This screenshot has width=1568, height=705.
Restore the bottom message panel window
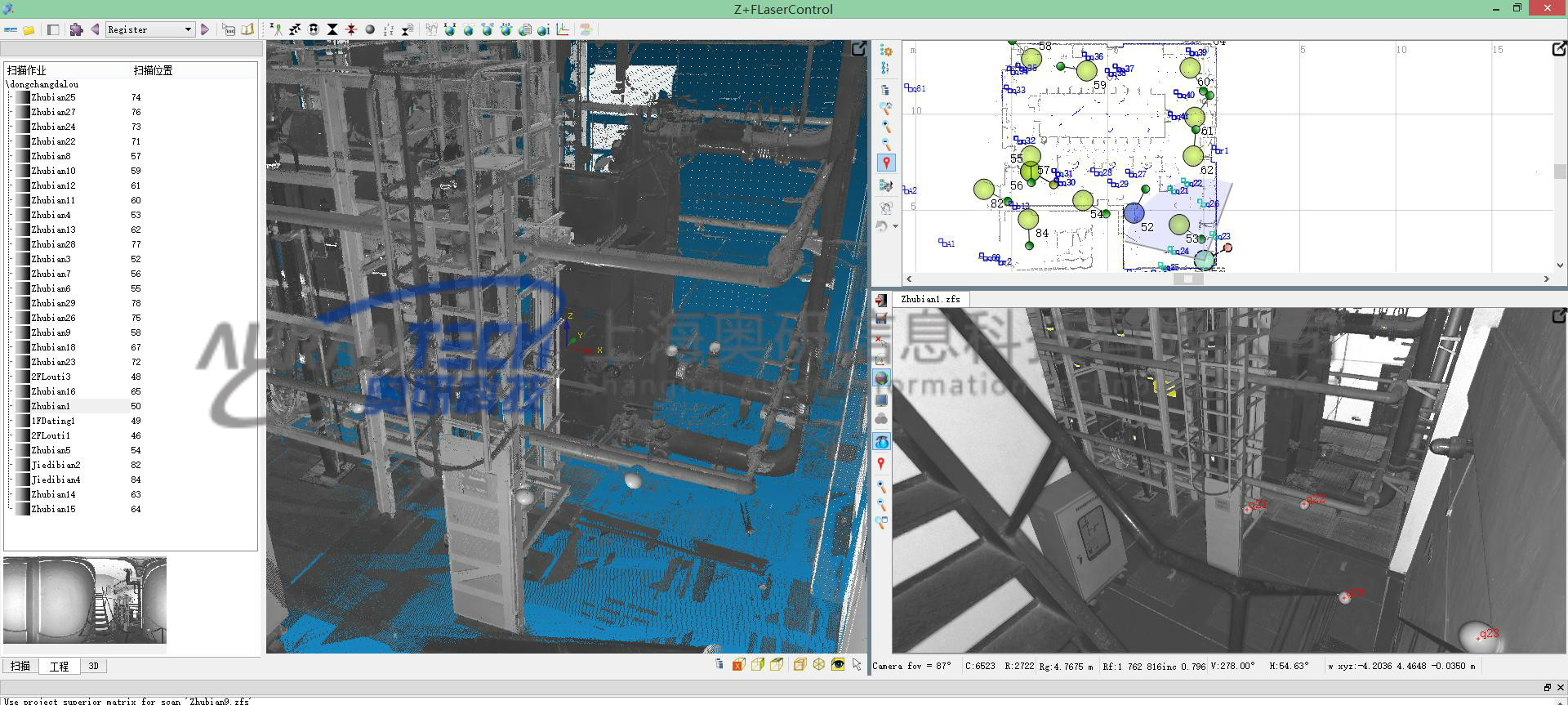coord(1547,687)
